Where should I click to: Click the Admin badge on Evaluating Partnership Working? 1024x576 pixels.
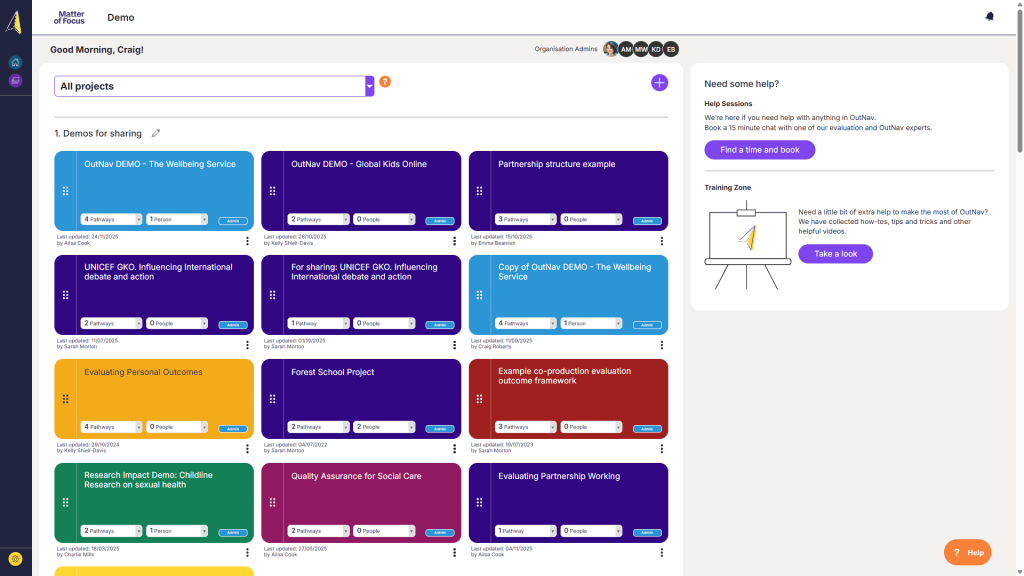(647, 532)
